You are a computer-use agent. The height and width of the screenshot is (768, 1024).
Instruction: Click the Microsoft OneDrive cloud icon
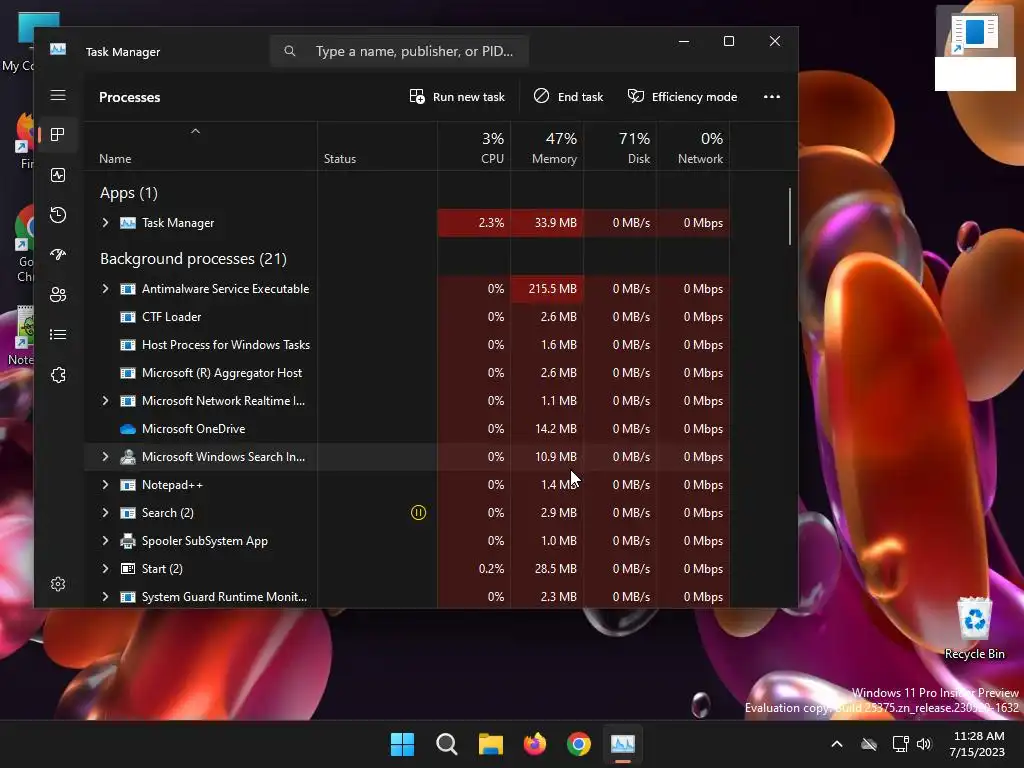click(128, 429)
